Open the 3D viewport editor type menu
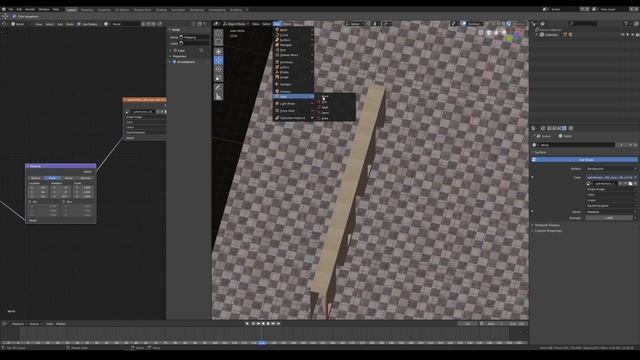 point(217,24)
